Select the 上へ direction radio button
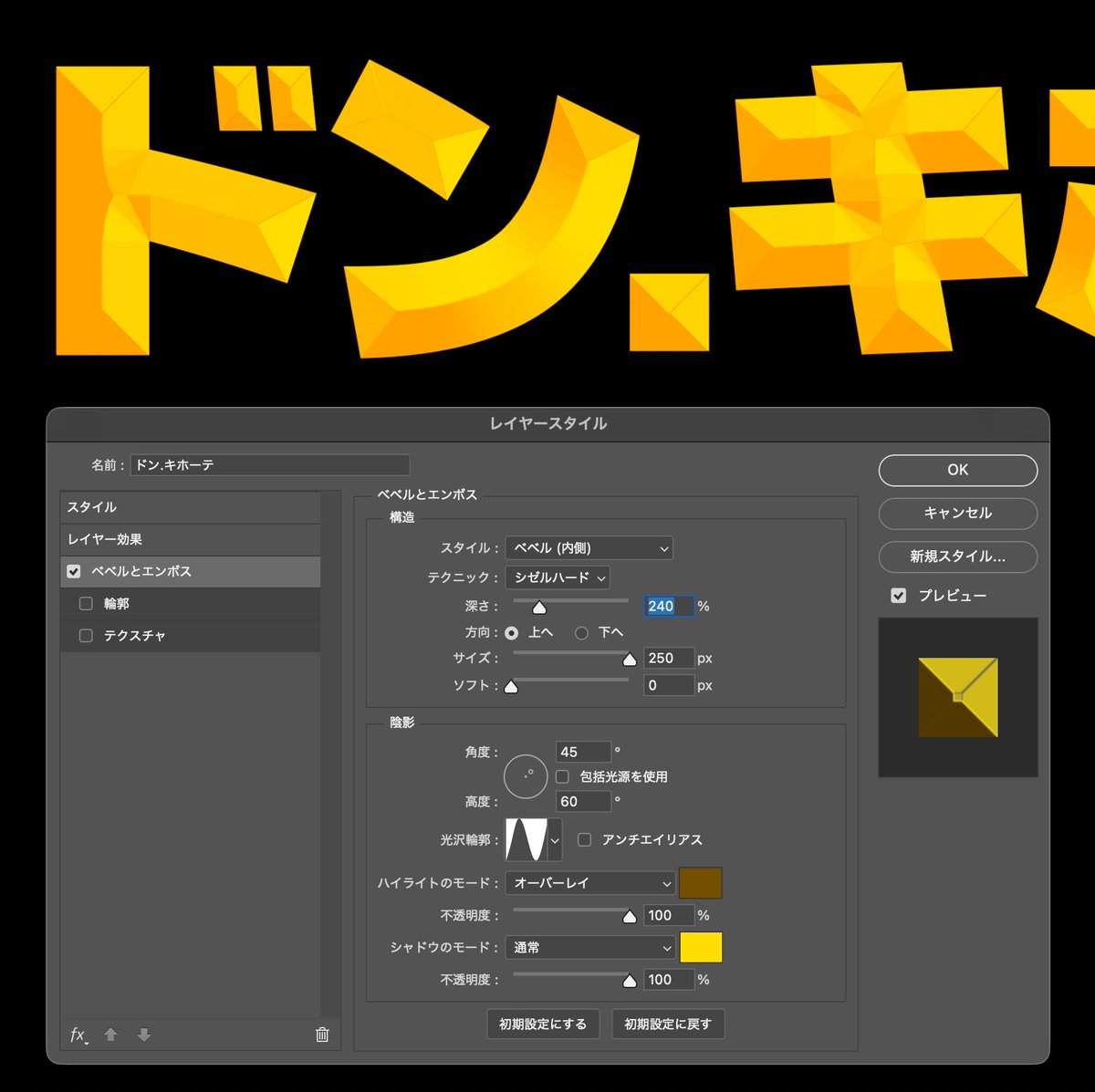The image size is (1095, 1092). point(511,632)
